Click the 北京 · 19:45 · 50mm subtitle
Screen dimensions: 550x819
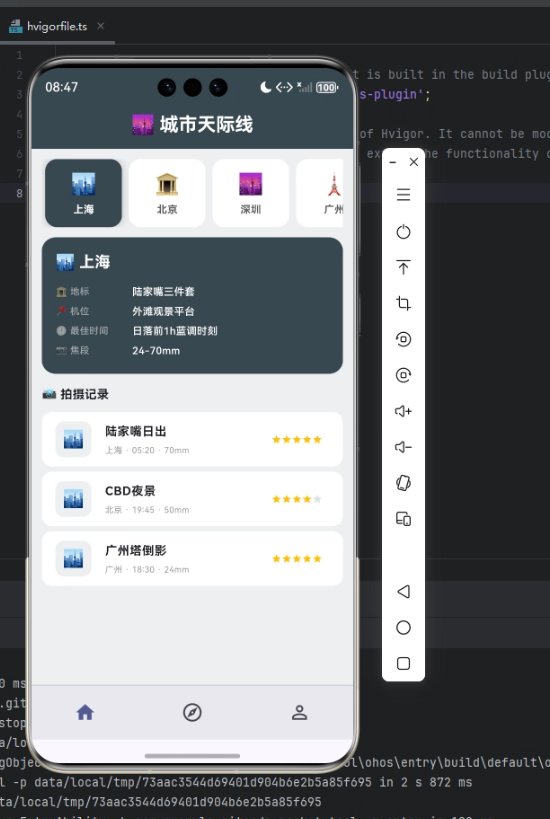point(147,510)
